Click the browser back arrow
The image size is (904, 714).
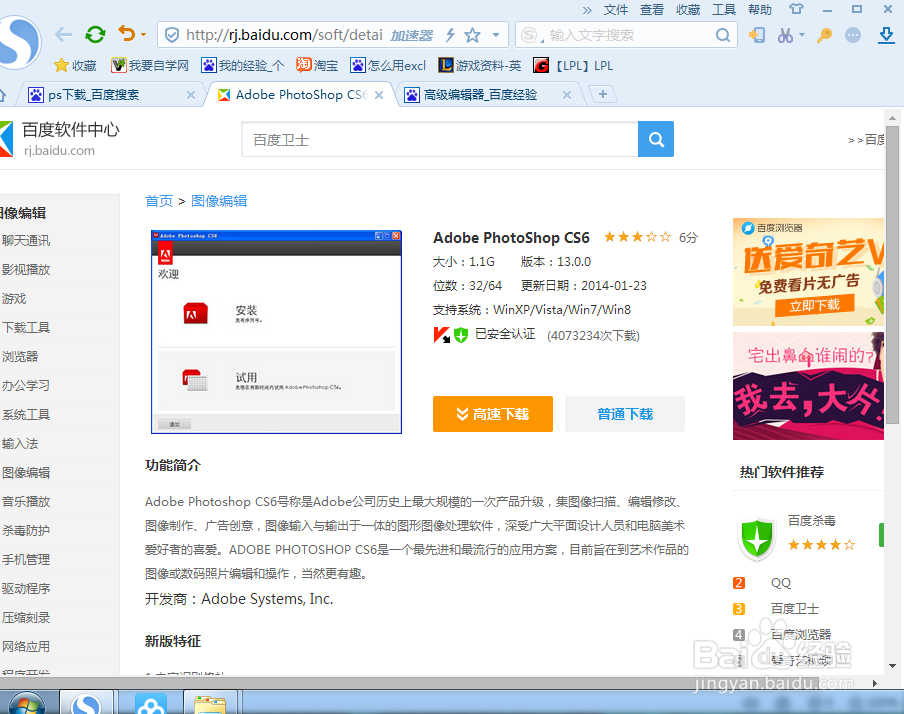tap(63, 35)
